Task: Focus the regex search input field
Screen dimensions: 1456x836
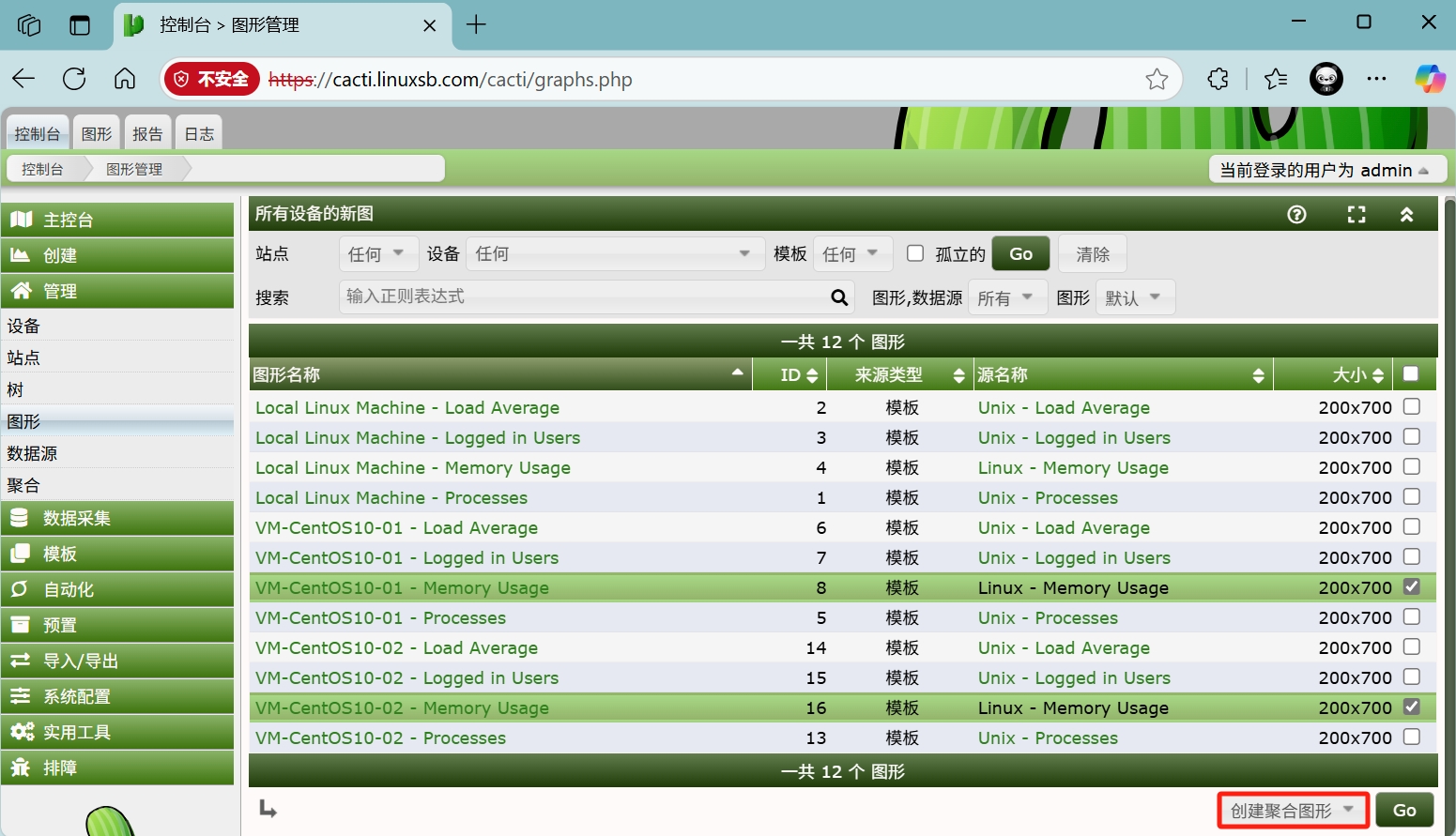Action: 582,297
